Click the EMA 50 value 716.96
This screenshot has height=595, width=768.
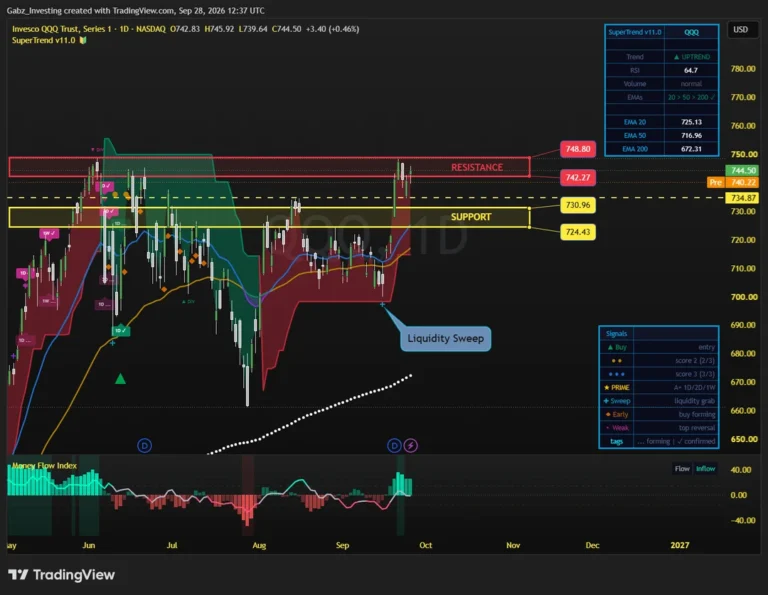pyautogui.click(x=691, y=135)
